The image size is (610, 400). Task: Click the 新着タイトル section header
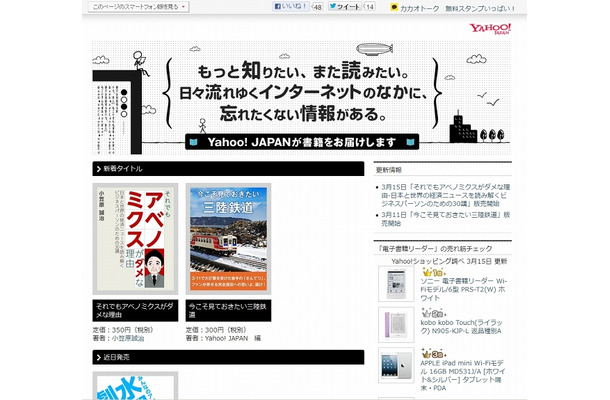[228, 168]
